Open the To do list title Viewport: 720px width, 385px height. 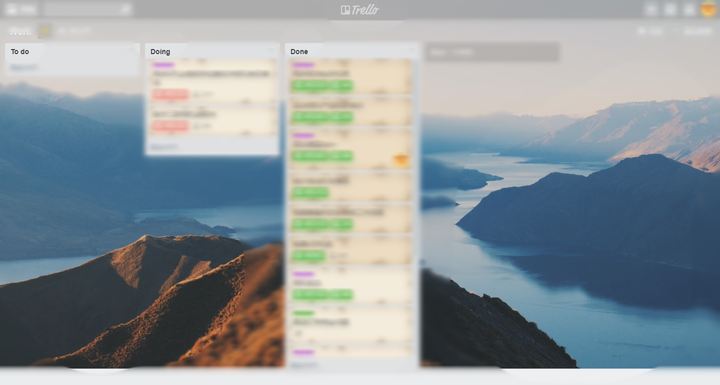click(x=20, y=51)
